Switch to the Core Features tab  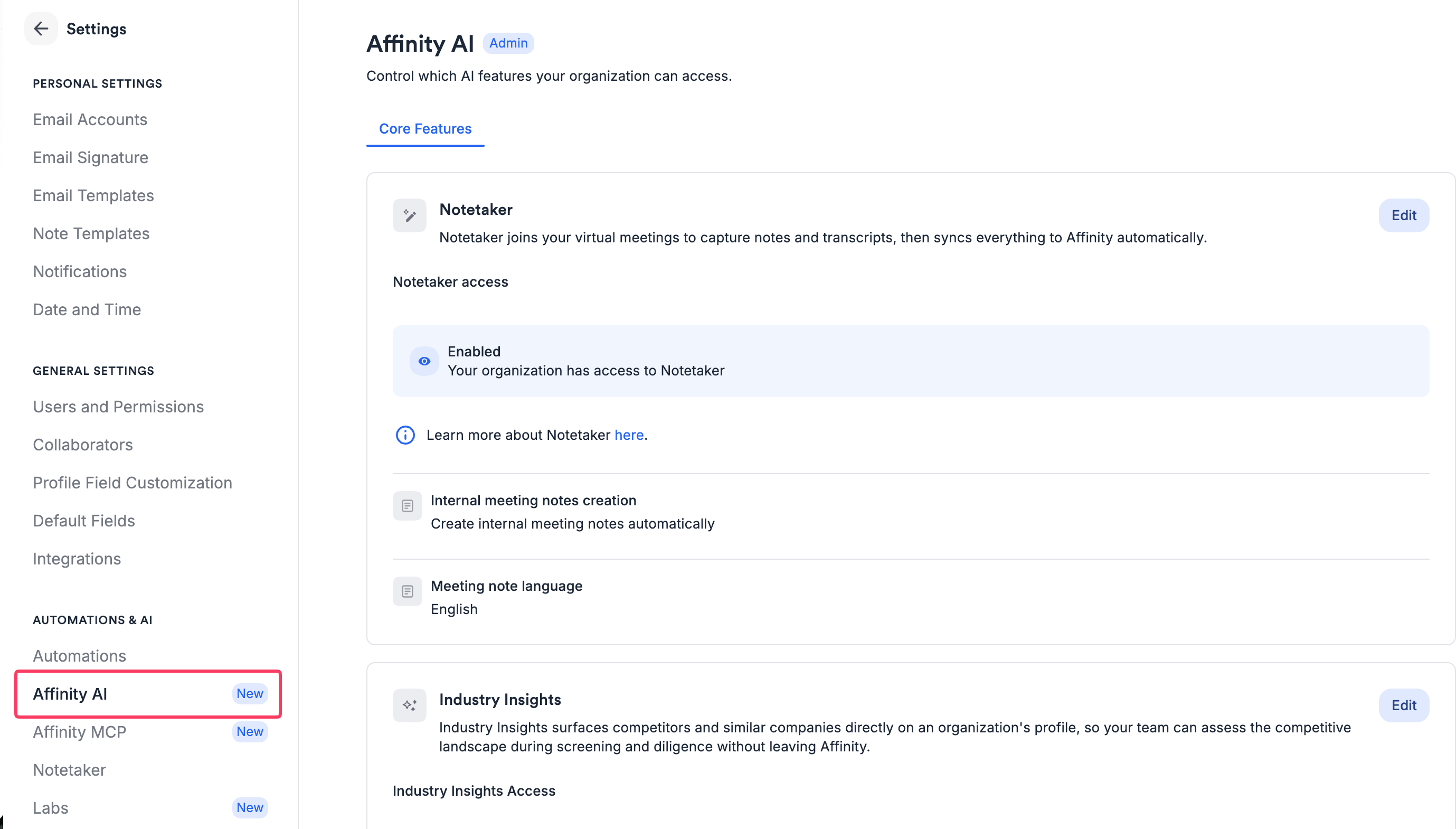(x=425, y=129)
